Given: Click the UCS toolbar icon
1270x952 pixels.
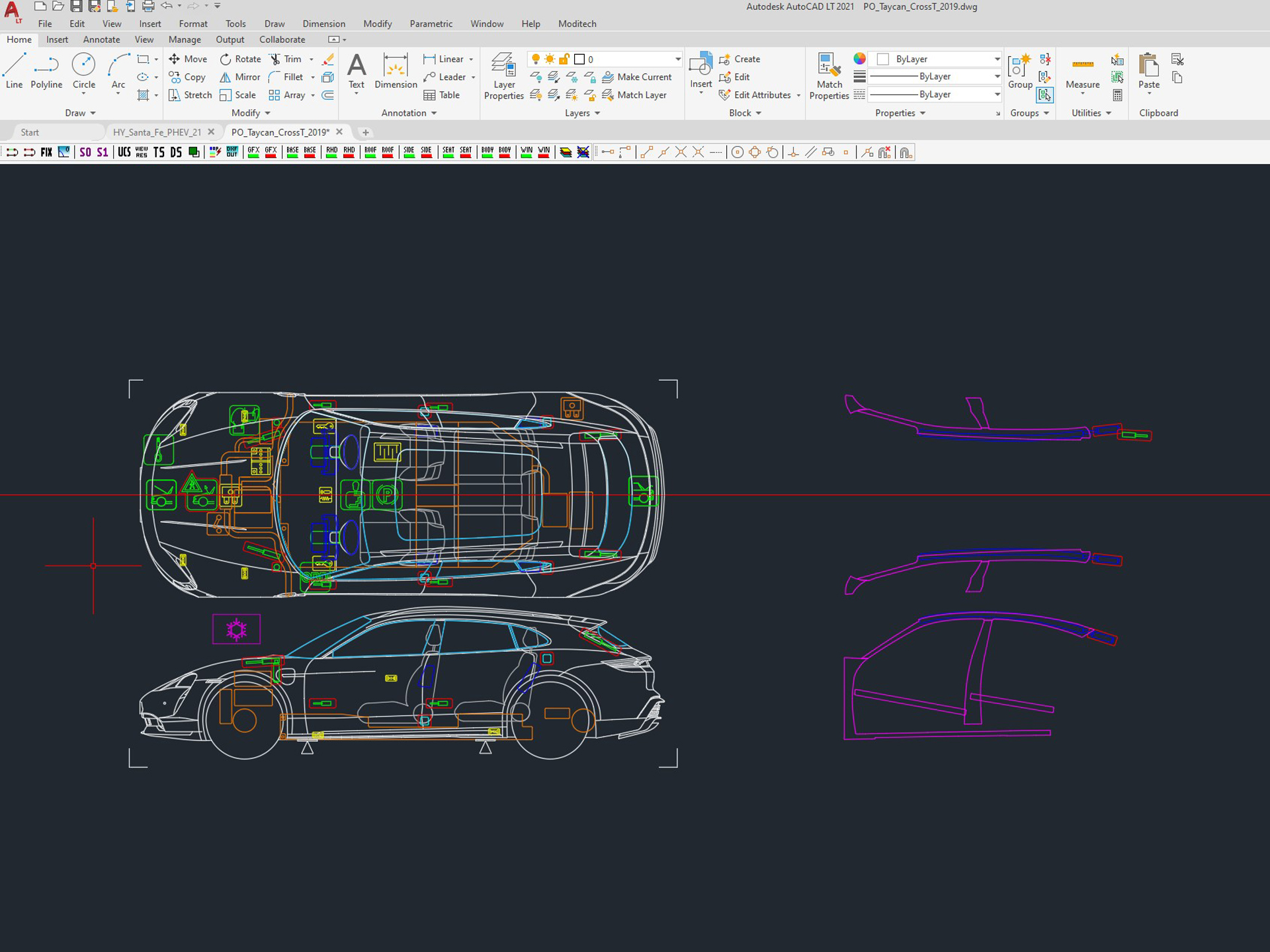Looking at the screenshot, I should (x=124, y=153).
